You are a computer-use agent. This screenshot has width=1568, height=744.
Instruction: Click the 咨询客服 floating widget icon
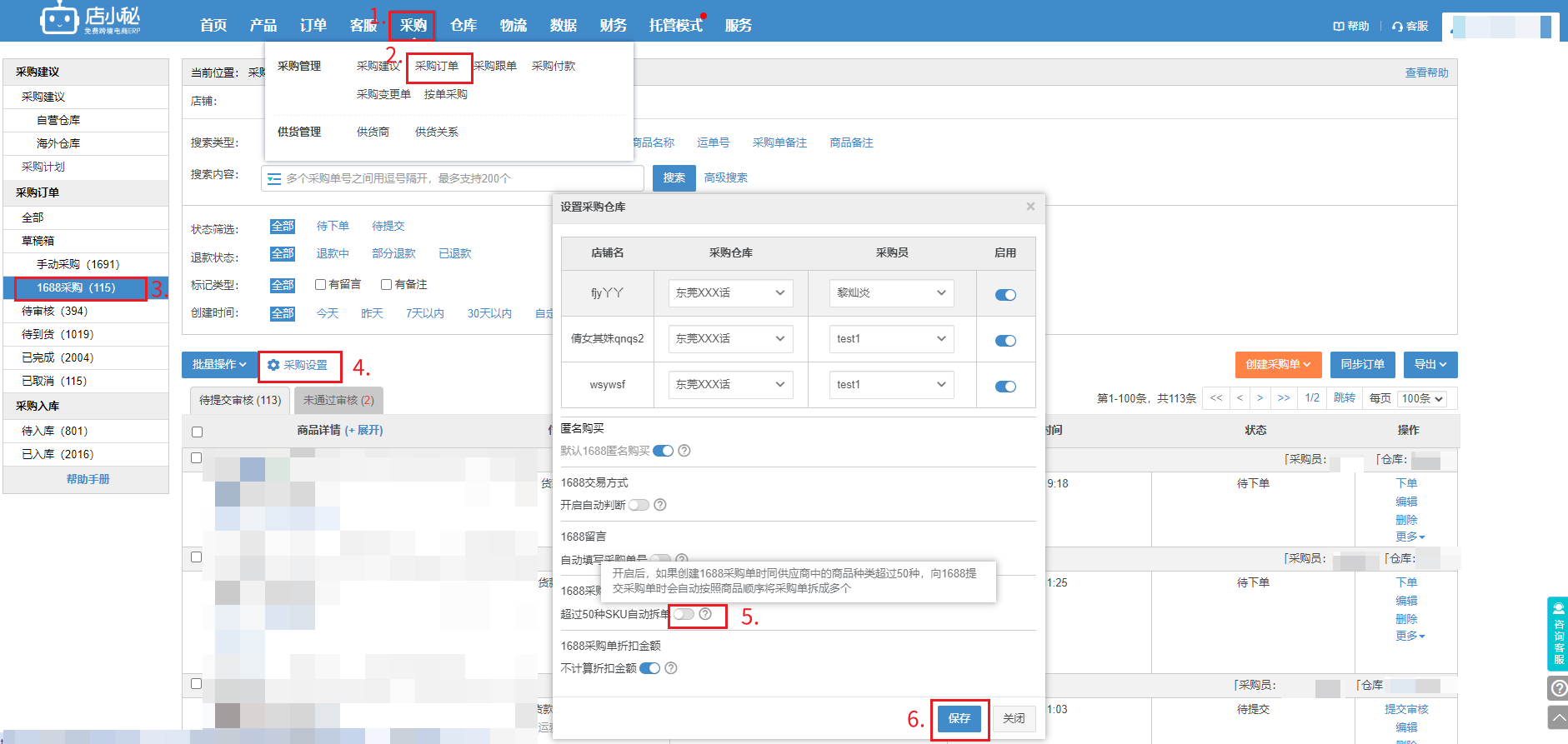click(1557, 634)
